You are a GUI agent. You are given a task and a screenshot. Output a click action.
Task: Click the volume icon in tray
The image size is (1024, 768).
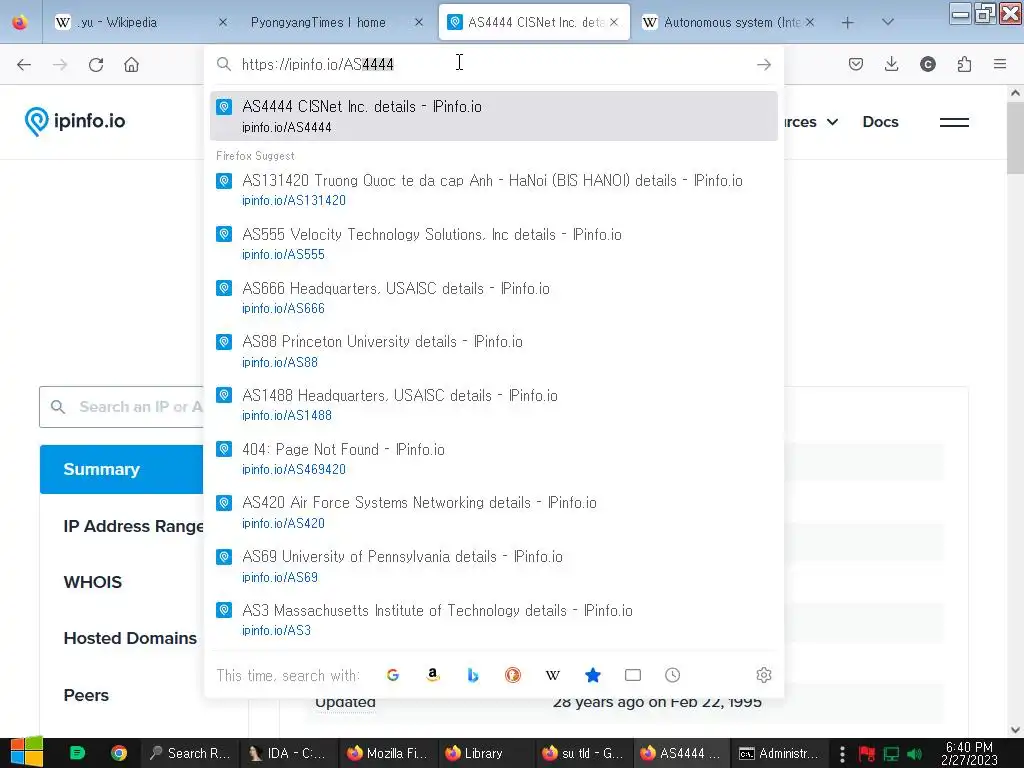click(914, 754)
